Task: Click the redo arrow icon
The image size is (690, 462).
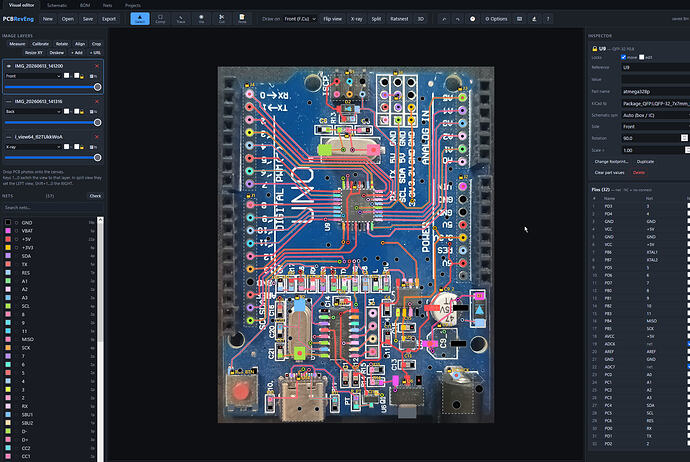Action: pos(458,19)
